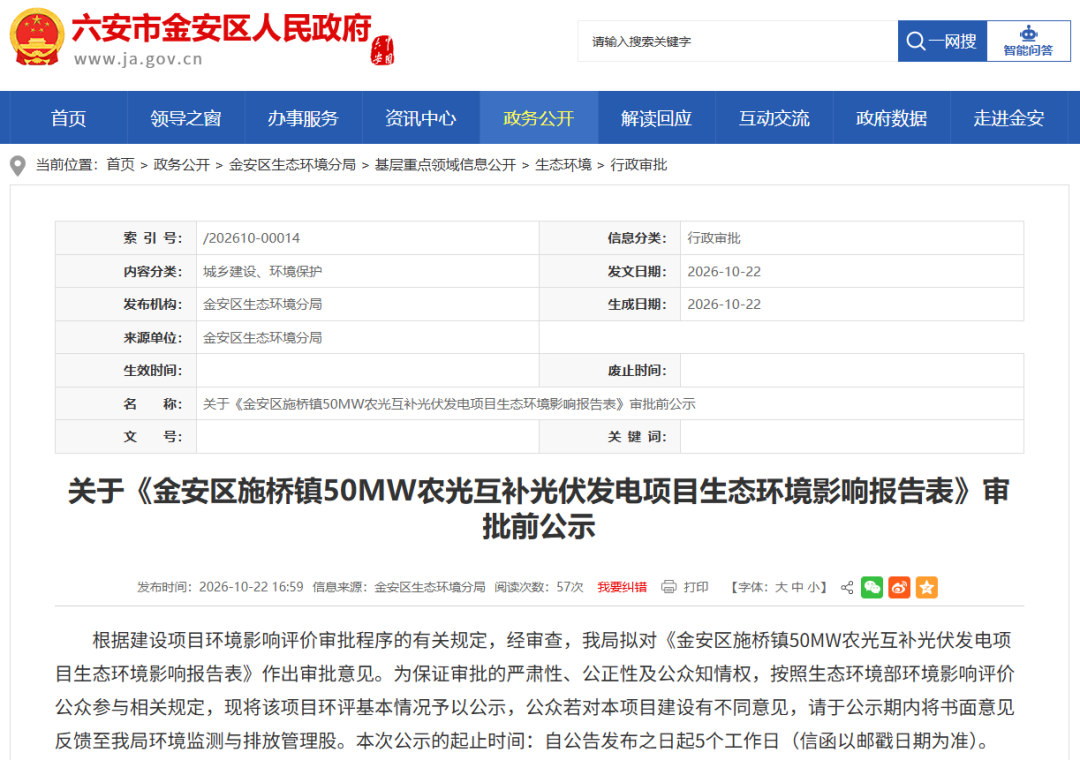Click the 生效时间 label cell
The width and height of the screenshot is (1080, 760).
coord(126,371)
